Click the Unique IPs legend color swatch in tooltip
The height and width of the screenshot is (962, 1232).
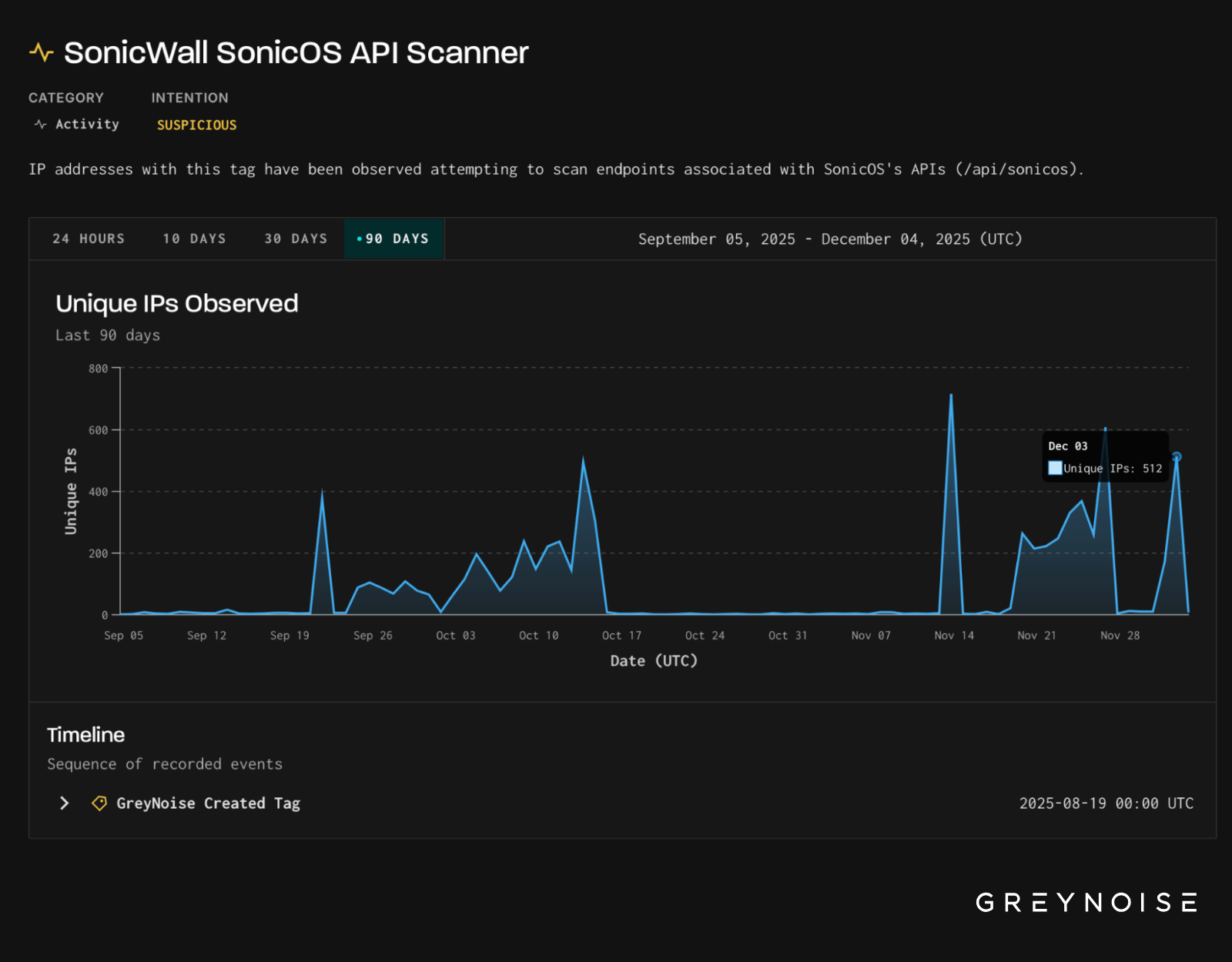[x=1055, y=468]
